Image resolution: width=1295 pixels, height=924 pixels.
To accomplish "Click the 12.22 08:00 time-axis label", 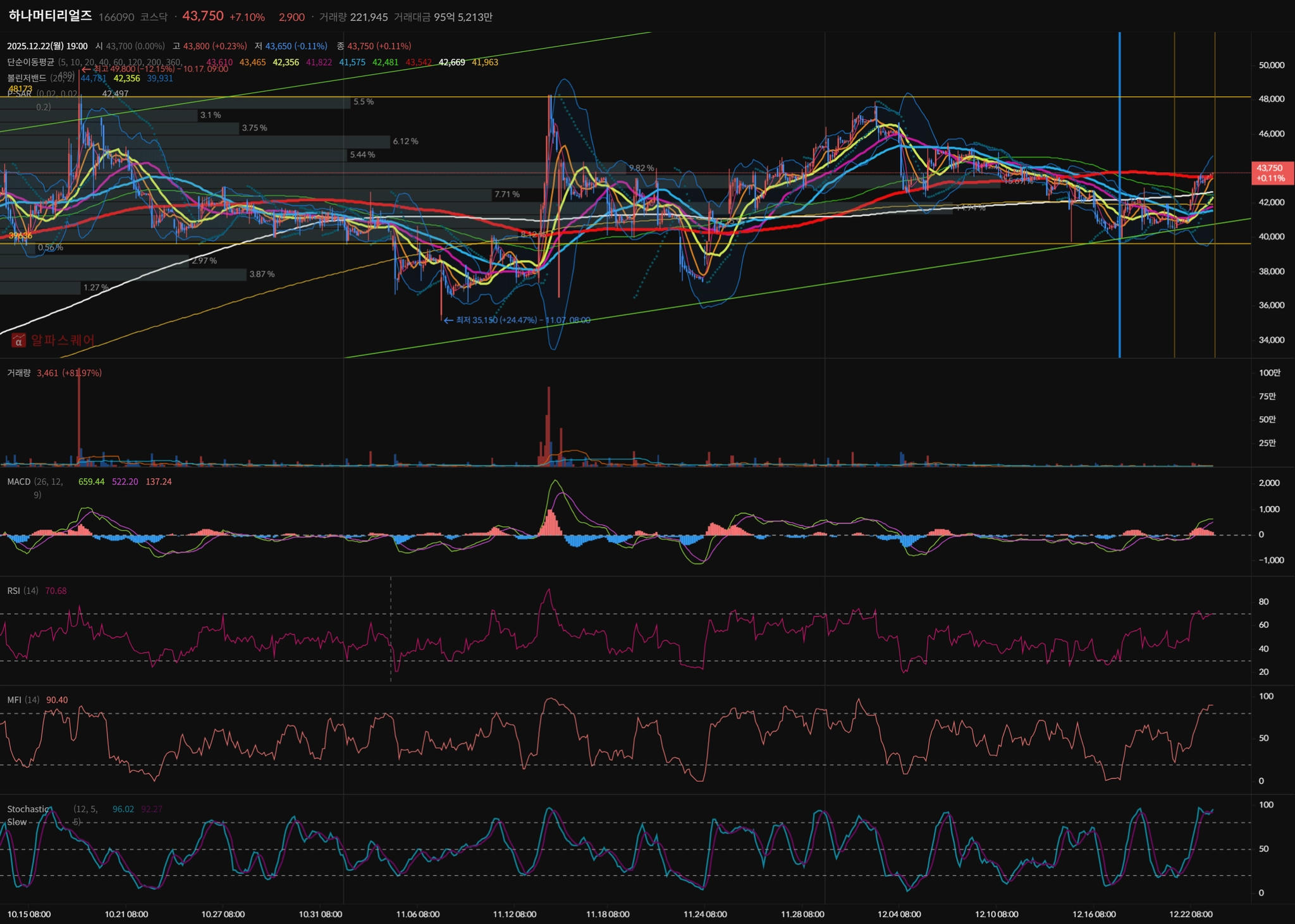I will tap(1191, 914).
